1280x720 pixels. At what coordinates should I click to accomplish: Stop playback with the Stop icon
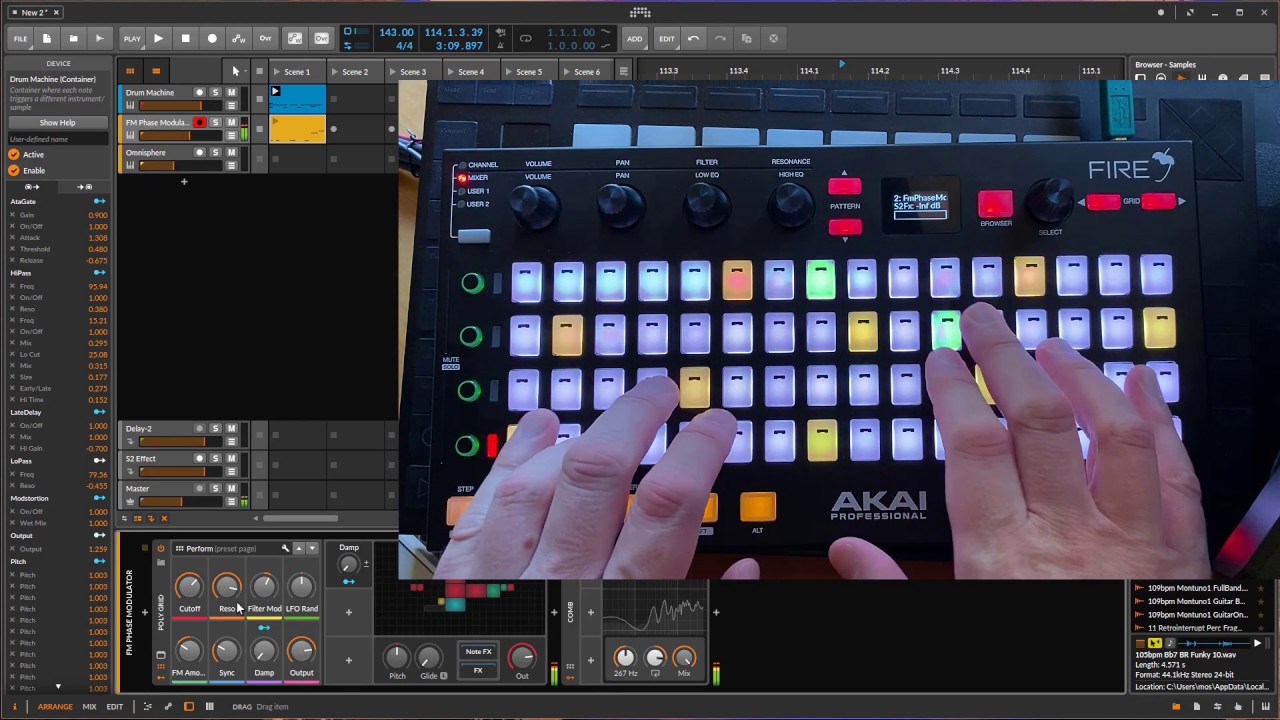(x=185, y=38)
